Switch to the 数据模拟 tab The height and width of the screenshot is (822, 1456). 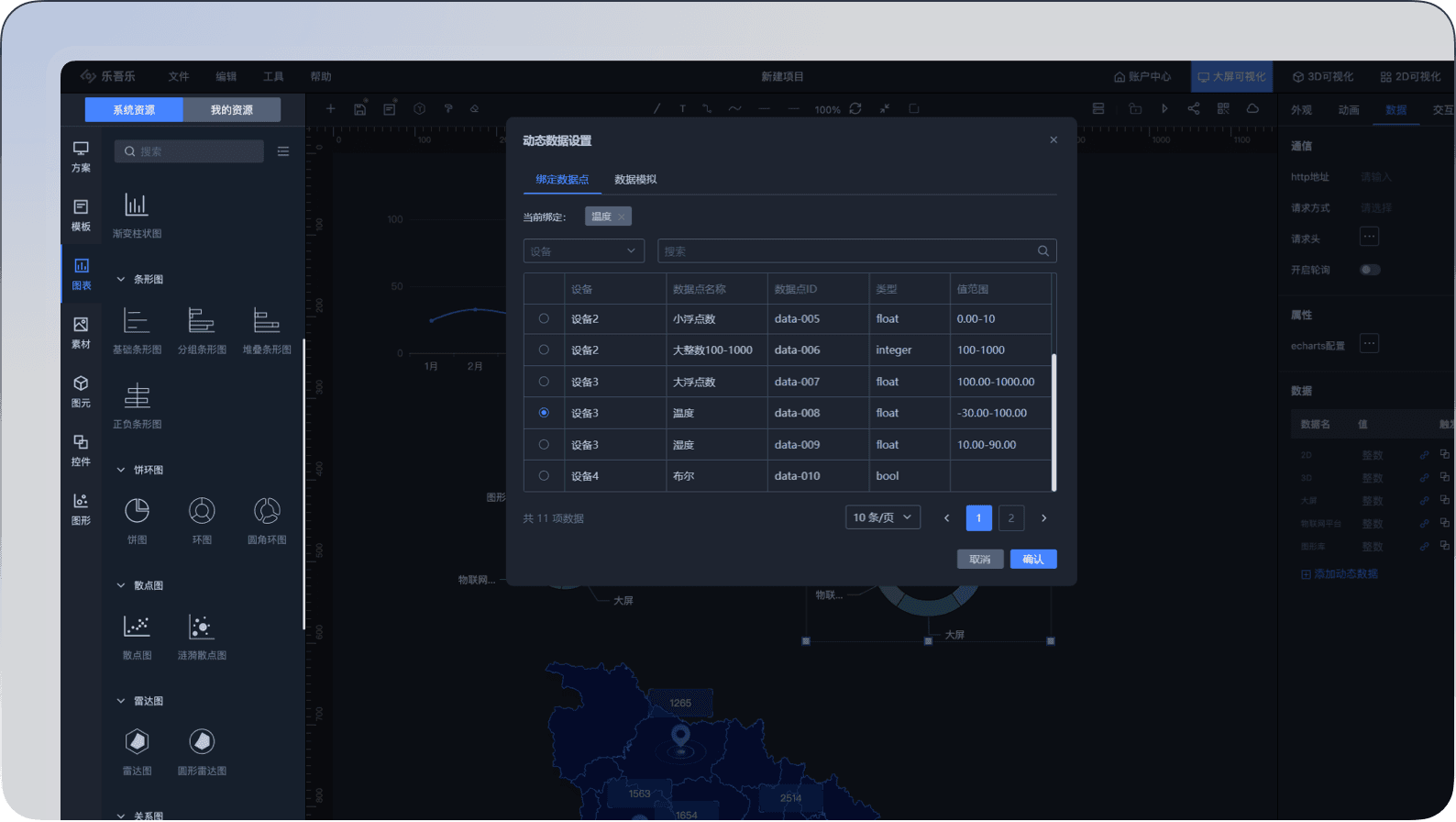[634, 180]
